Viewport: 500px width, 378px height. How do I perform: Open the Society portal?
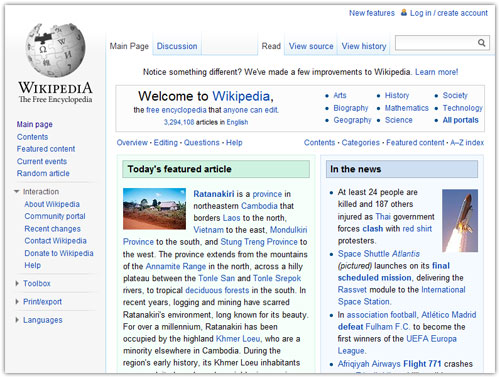(455, 95)
